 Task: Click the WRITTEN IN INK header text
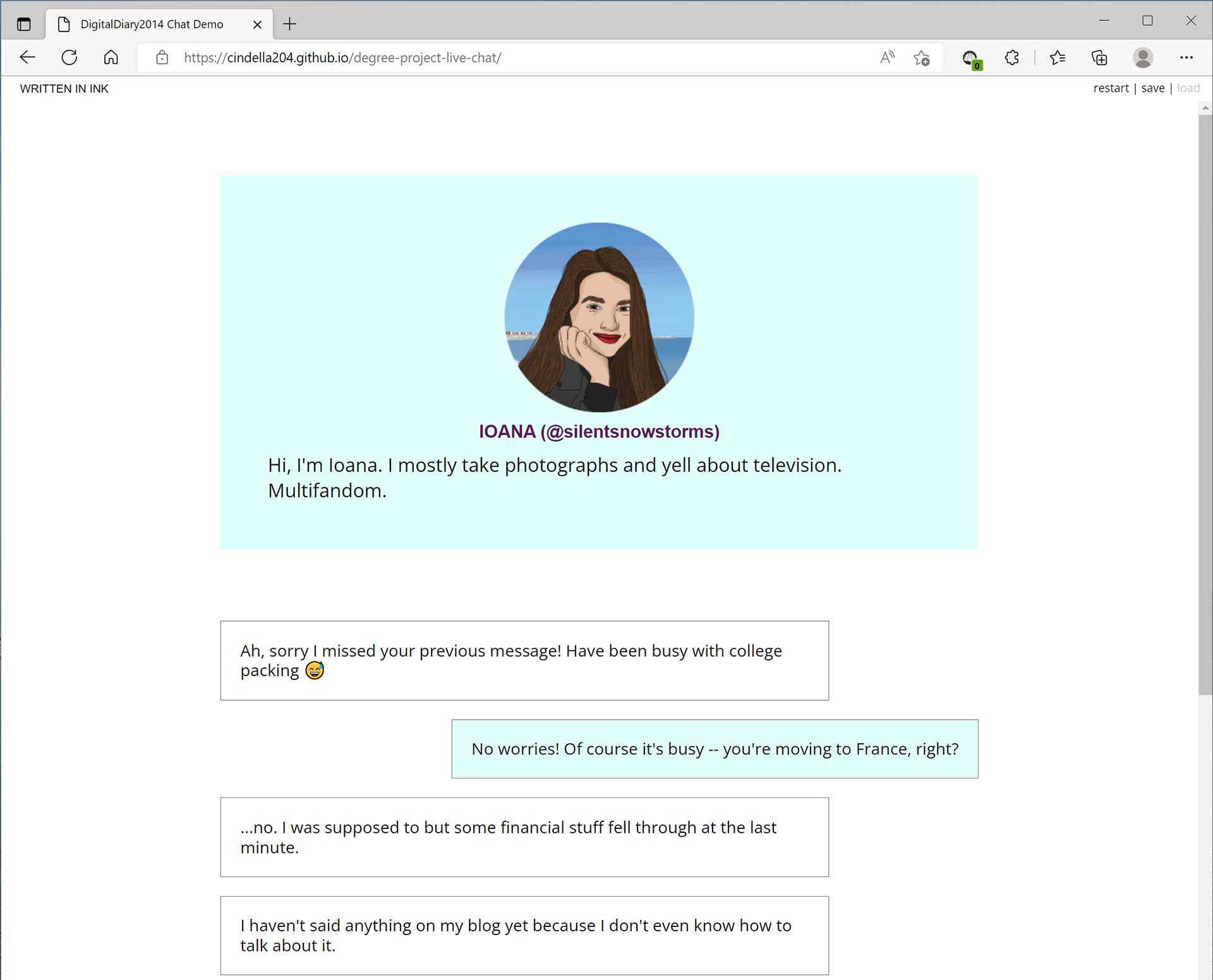coord(64,88)
